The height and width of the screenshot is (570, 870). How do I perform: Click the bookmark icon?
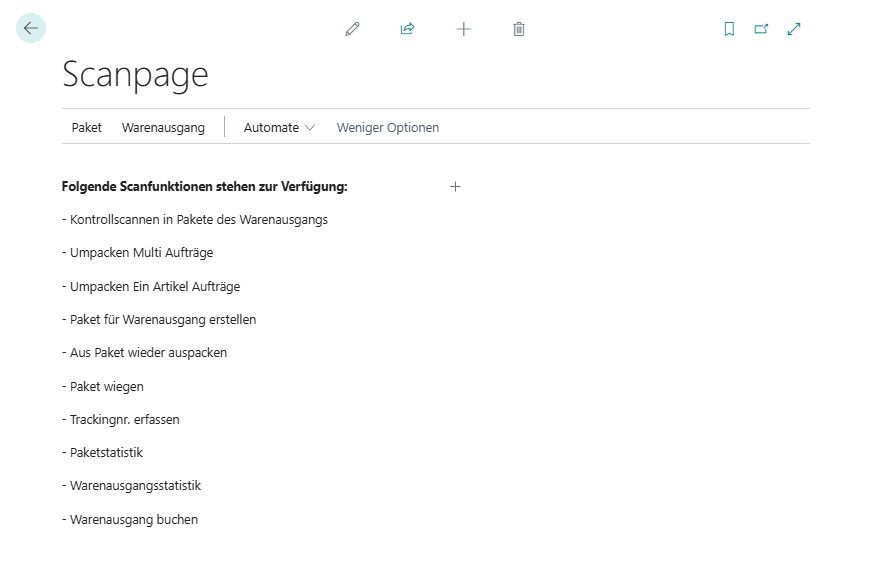click(729, 29)
